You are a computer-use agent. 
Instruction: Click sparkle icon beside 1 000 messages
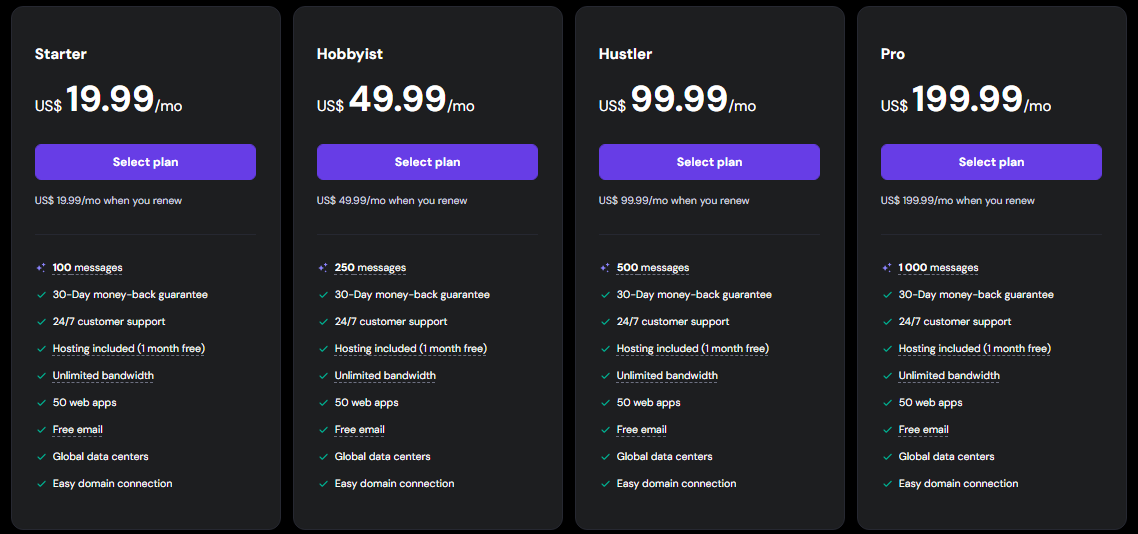887,268
